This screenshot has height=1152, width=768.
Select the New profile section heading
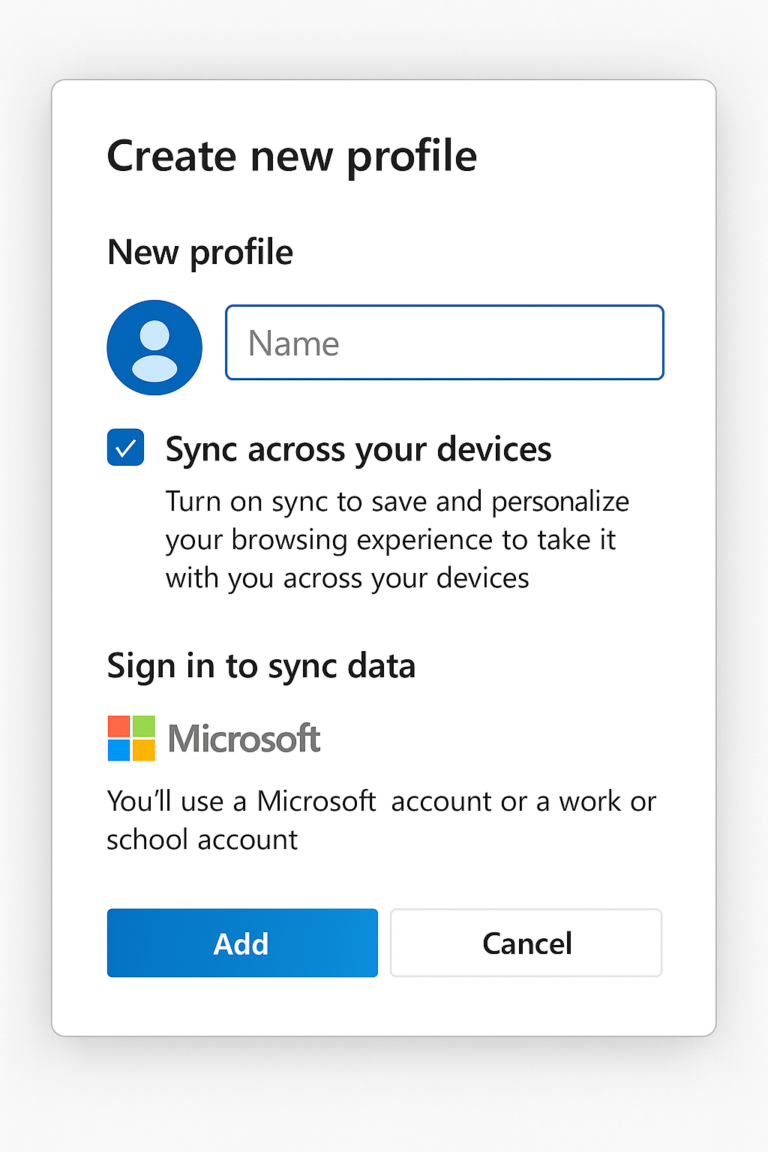(x=199, y=252)
